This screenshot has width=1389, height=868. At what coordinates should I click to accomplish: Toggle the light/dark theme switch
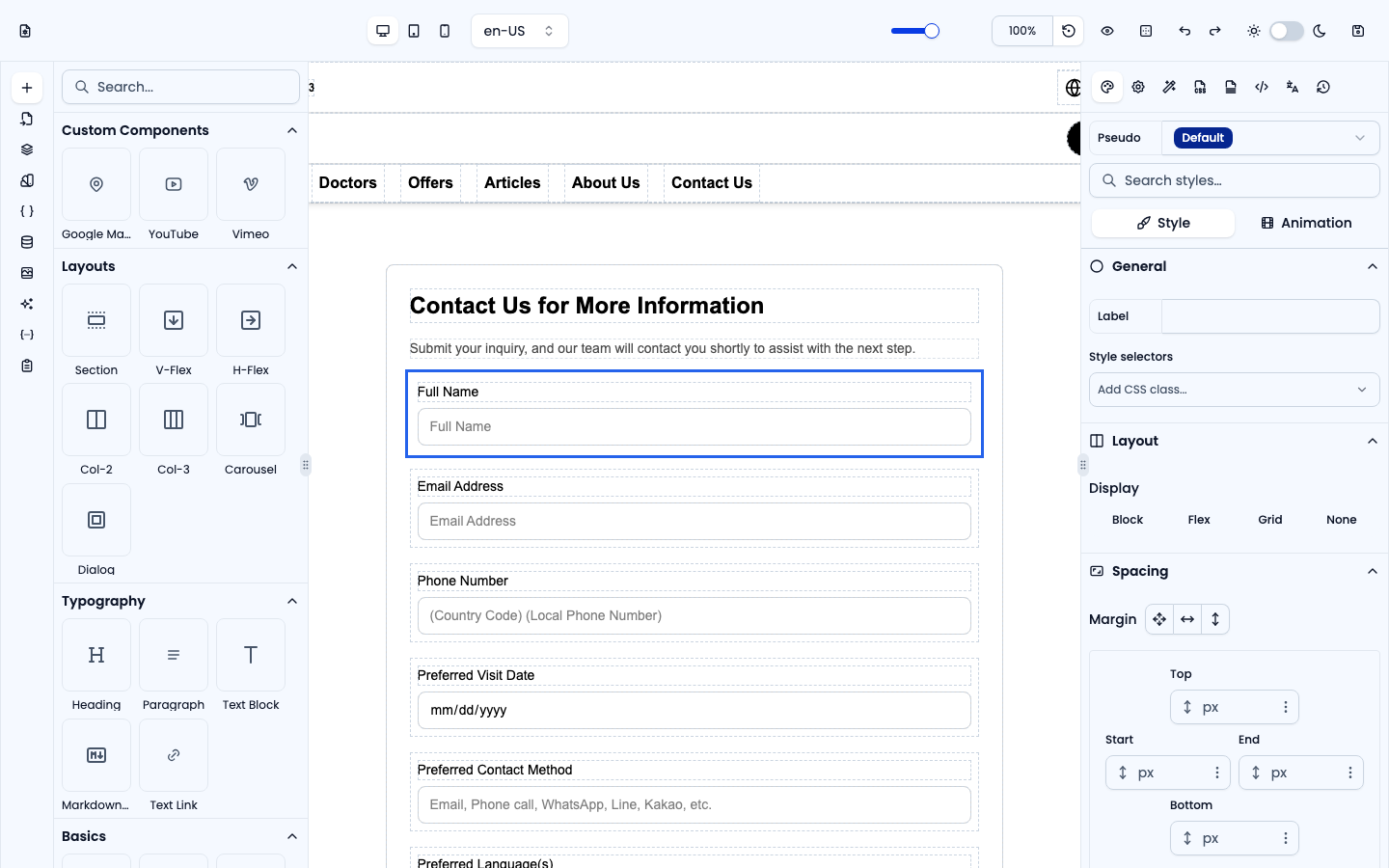tap(1286, 31)
